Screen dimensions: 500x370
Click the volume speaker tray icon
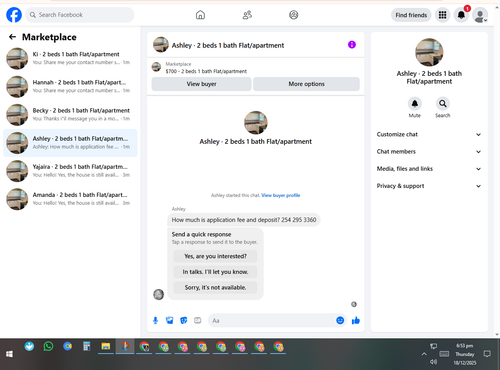[x=433, y=362]
